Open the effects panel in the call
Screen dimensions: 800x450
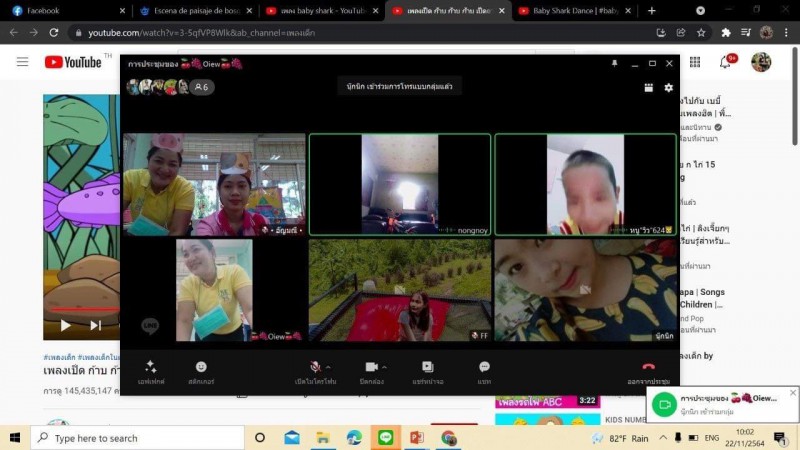pos(150,368)
